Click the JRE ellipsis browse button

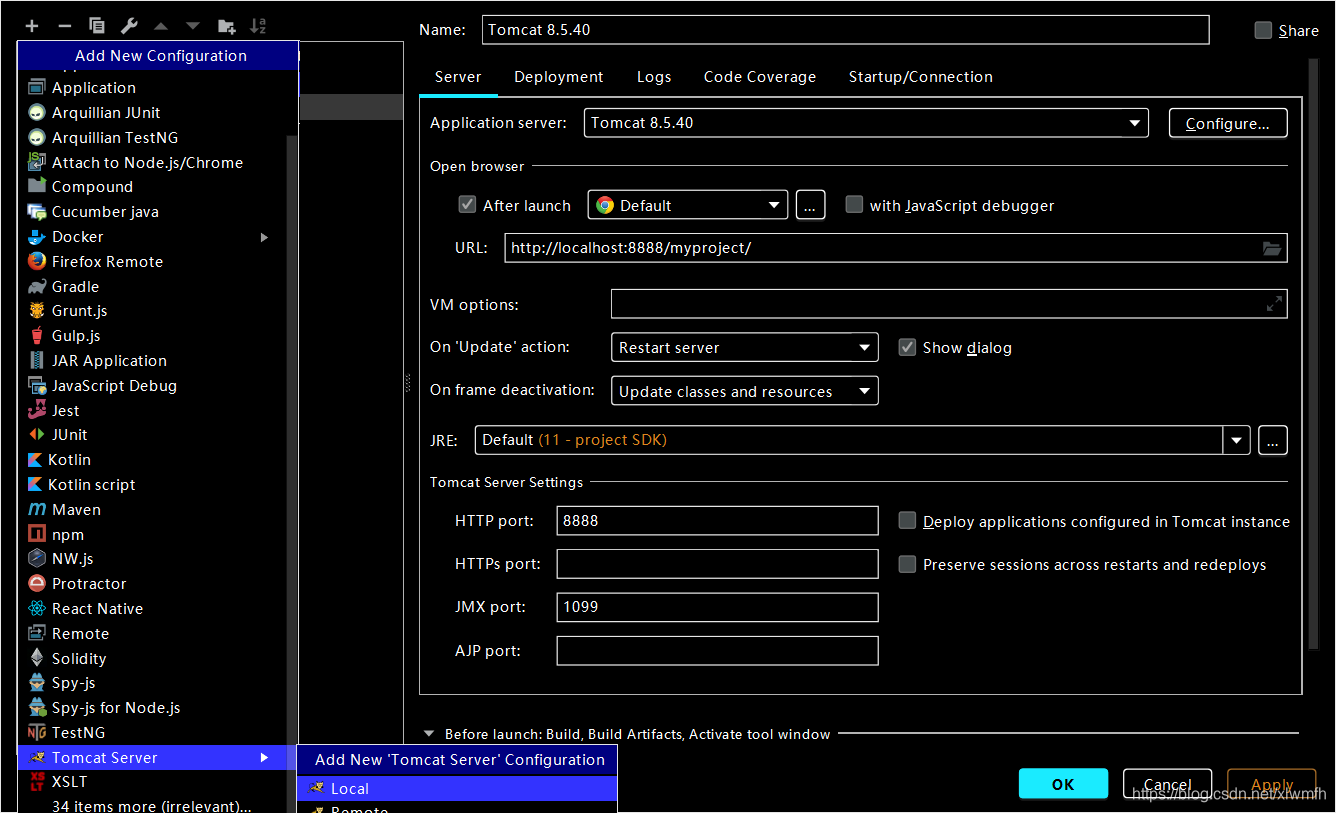[1273, 440]
